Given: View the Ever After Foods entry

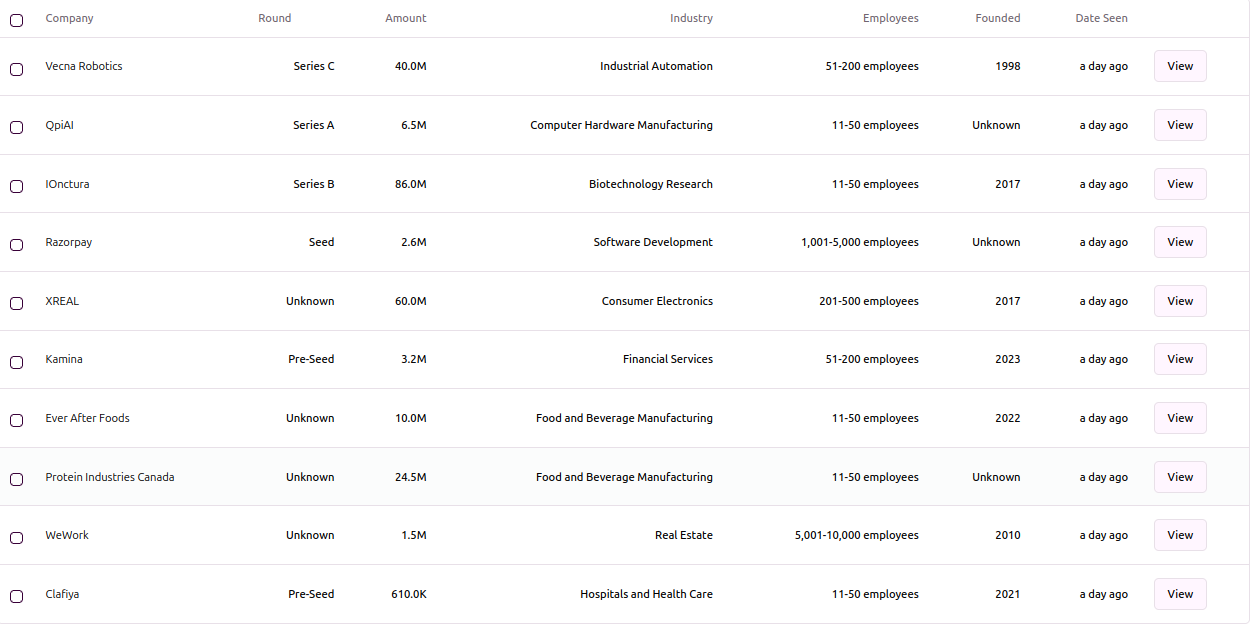Looking at the screenshot, I should (1180, 418).
